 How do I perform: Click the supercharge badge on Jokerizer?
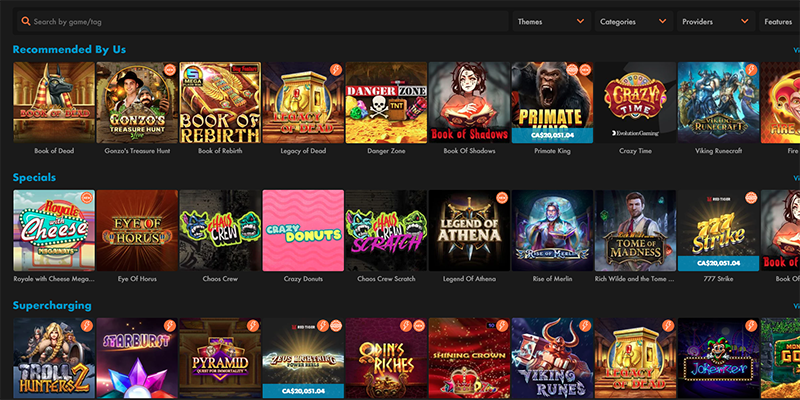pyautogui.click(x=751, y=326)
